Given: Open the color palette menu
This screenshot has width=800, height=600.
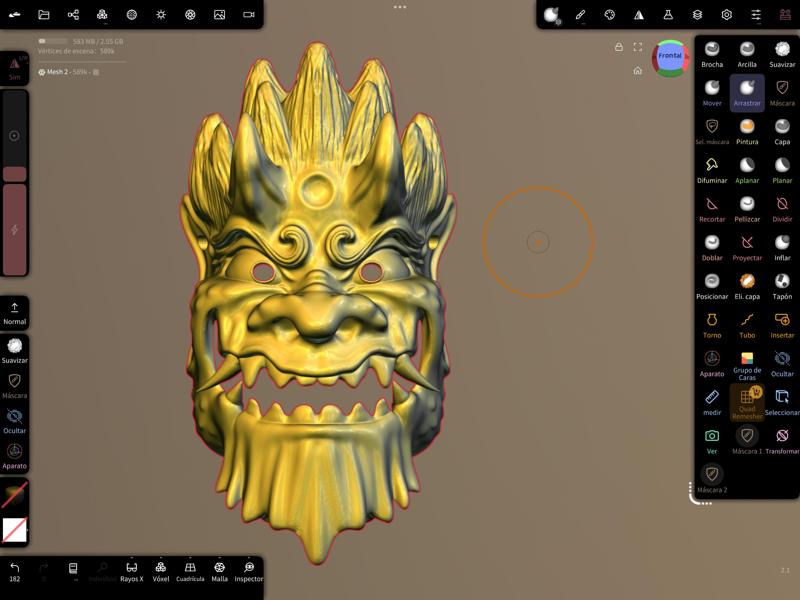Looking at the screenshot, I should [x=610, y=15].
